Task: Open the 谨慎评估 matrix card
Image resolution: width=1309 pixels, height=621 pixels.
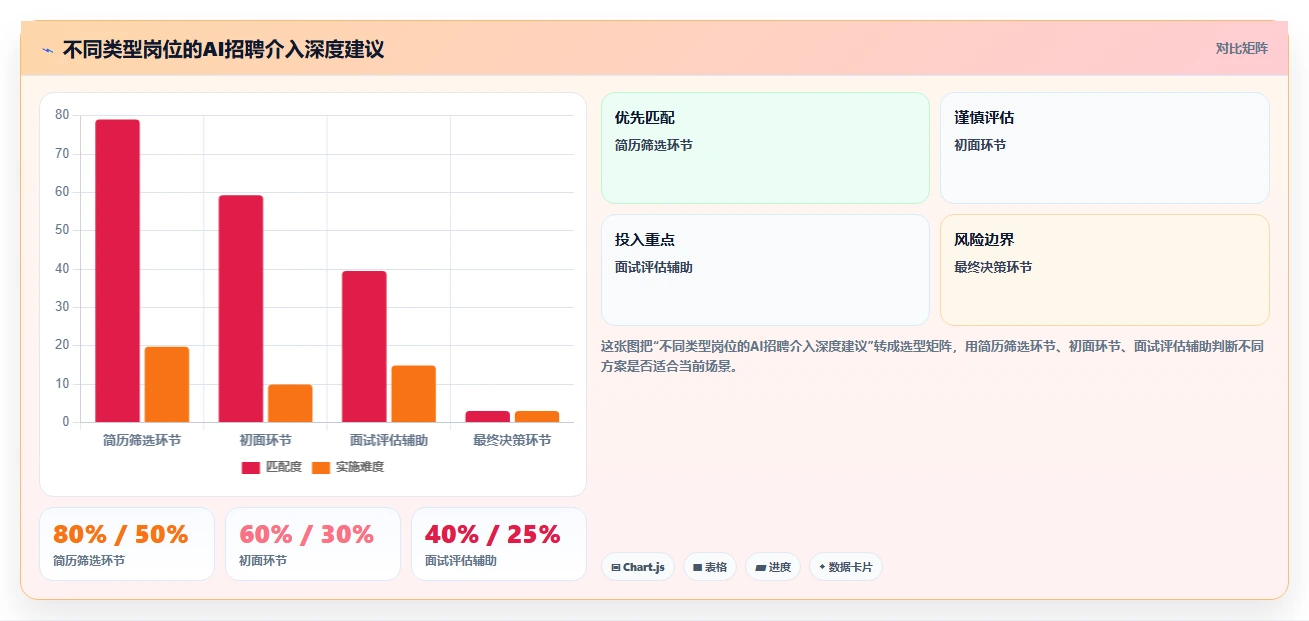Action: tap(1105, 148)
